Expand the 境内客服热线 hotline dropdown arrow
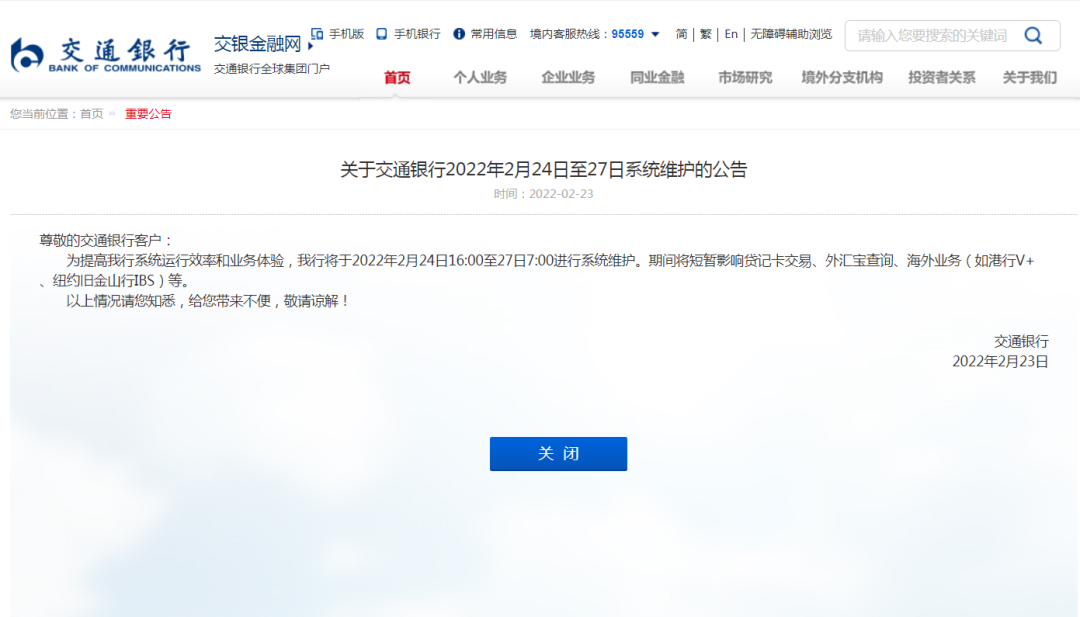Screen dimensions: 1080x617 tap(656, 34)
